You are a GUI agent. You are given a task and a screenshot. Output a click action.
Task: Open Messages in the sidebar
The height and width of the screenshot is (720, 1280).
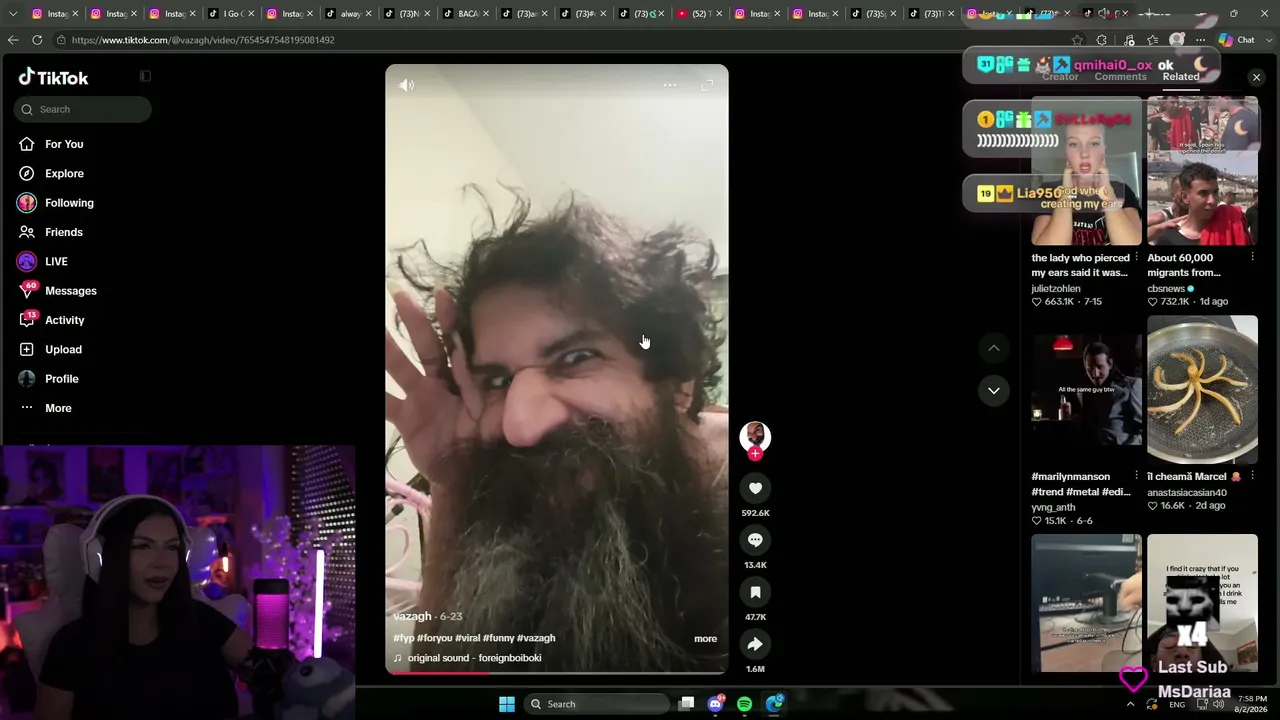click(x=70, y=291)
